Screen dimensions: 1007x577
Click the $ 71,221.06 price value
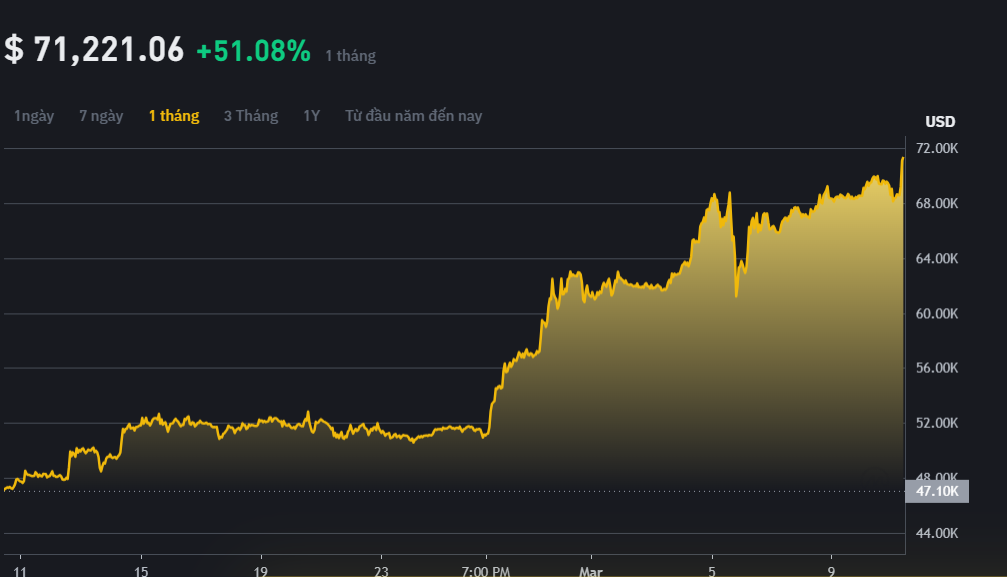coord(94,49)
